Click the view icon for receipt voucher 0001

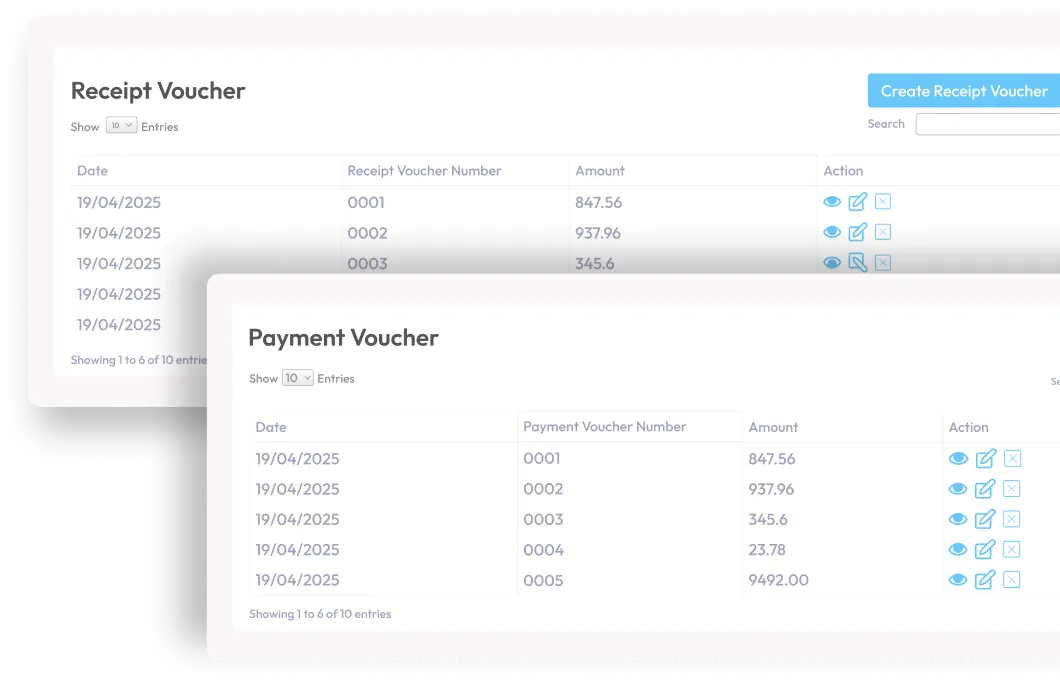click(x=832, y=202)
